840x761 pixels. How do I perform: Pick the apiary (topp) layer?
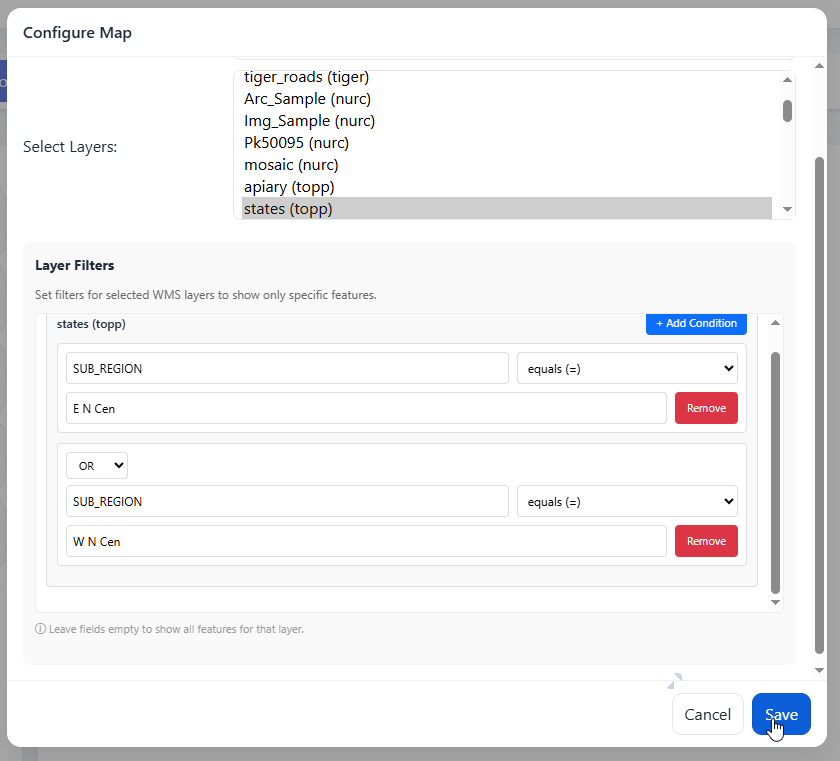pos(289,187)
